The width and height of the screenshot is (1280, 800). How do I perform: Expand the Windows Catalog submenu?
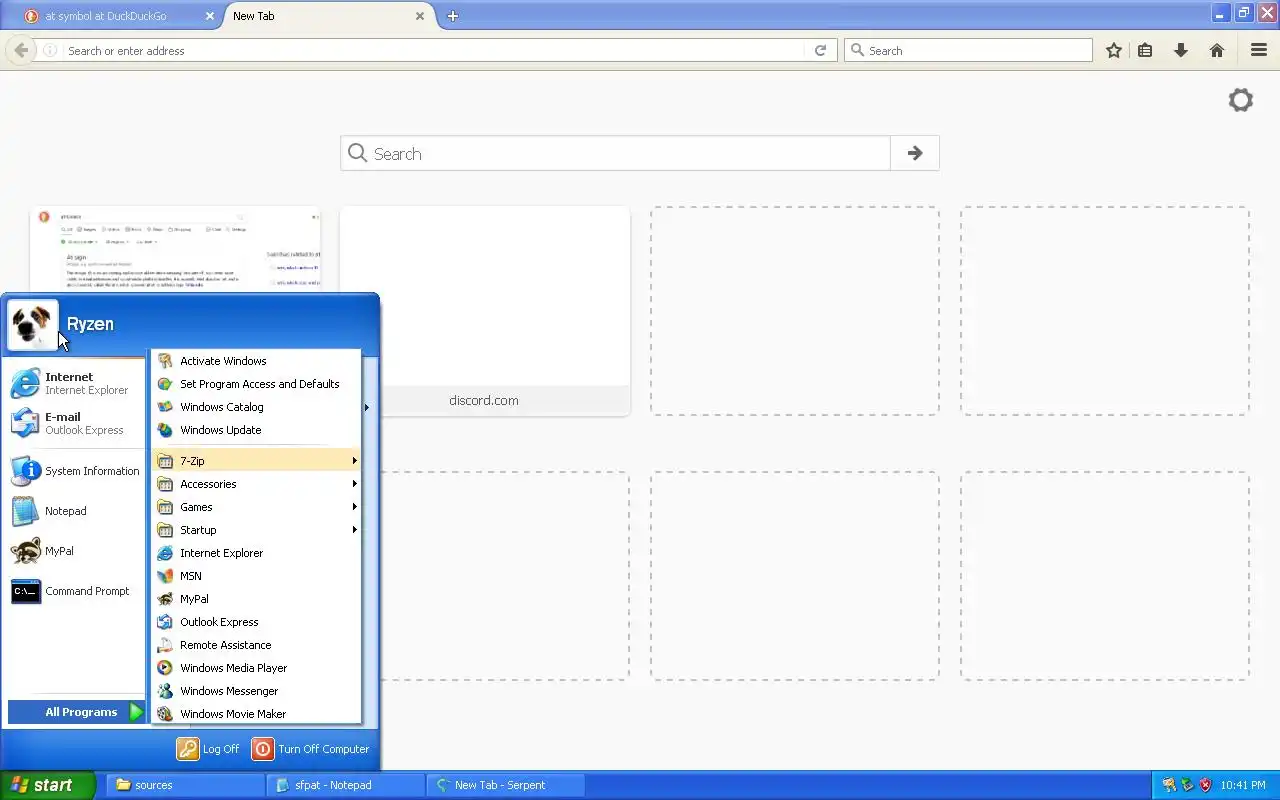point(256,407)
